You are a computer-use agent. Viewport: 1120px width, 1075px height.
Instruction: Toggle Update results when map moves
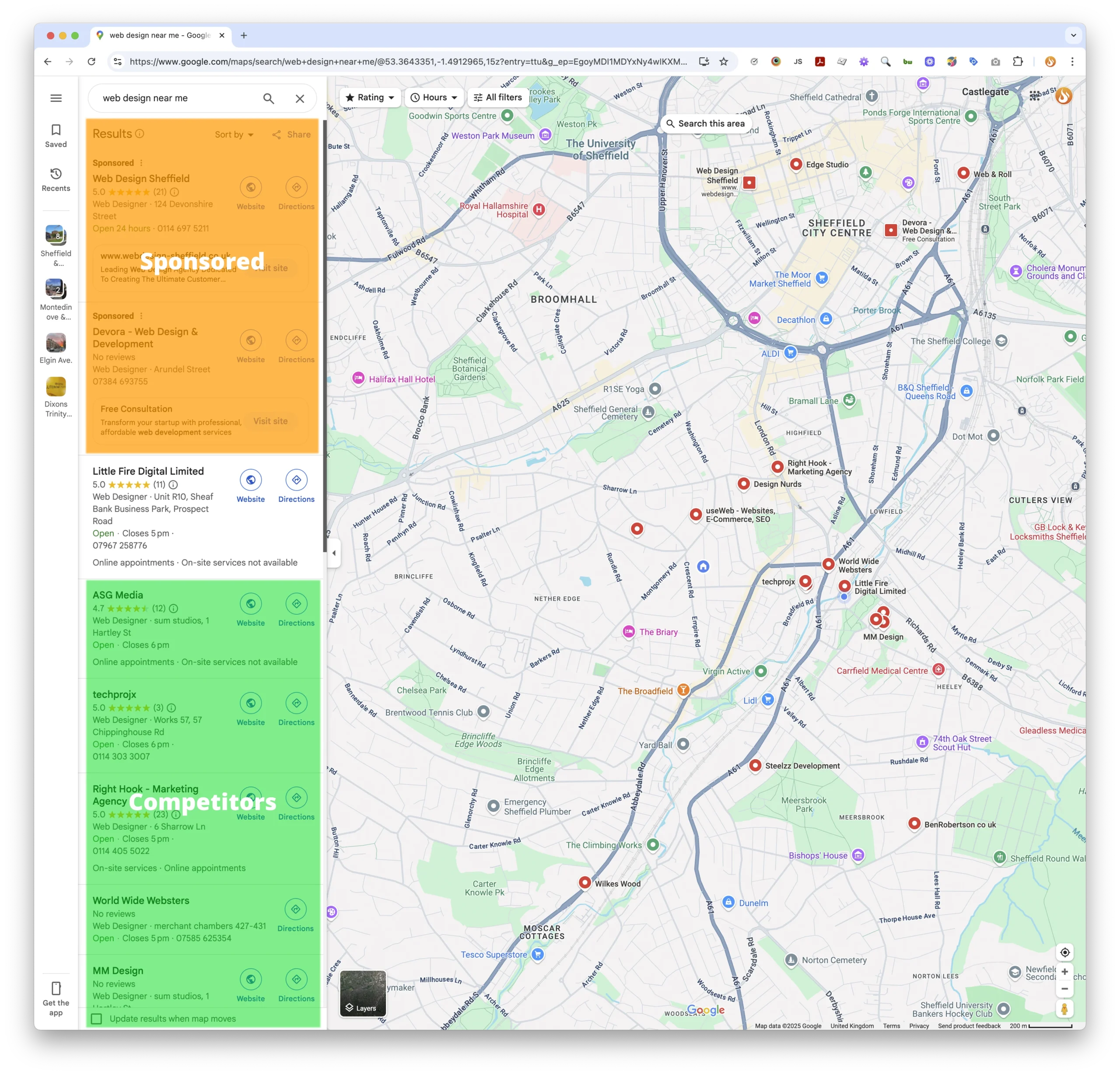pos(97,1019)
